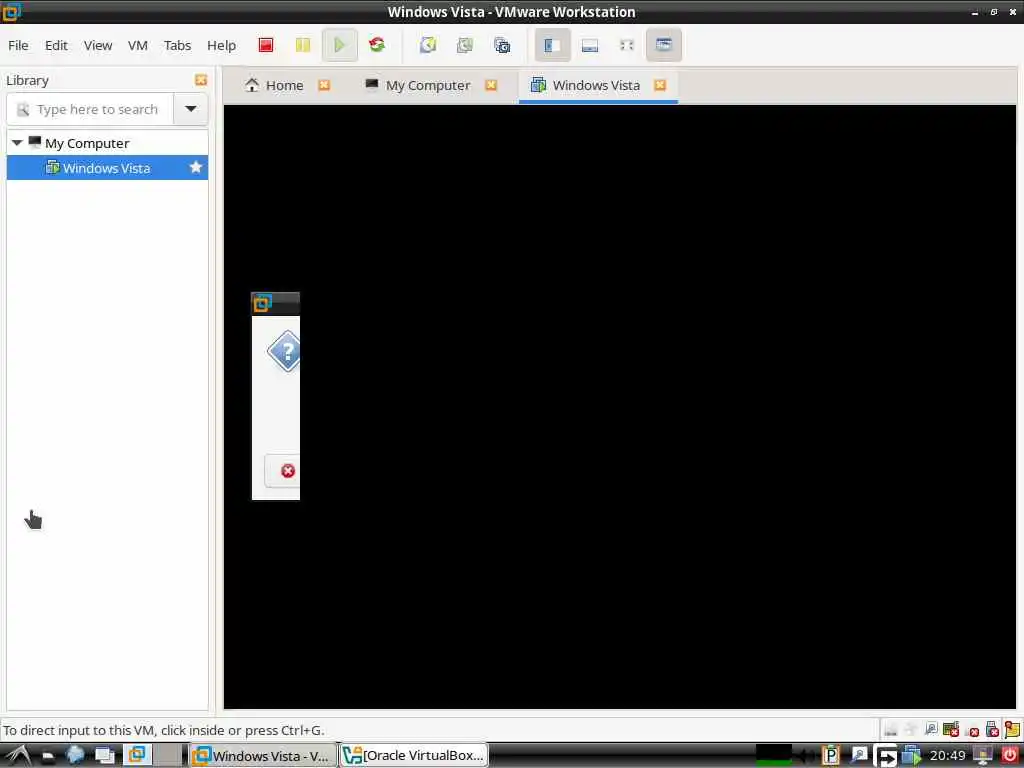Open the Help menu

tap(221, 45)
